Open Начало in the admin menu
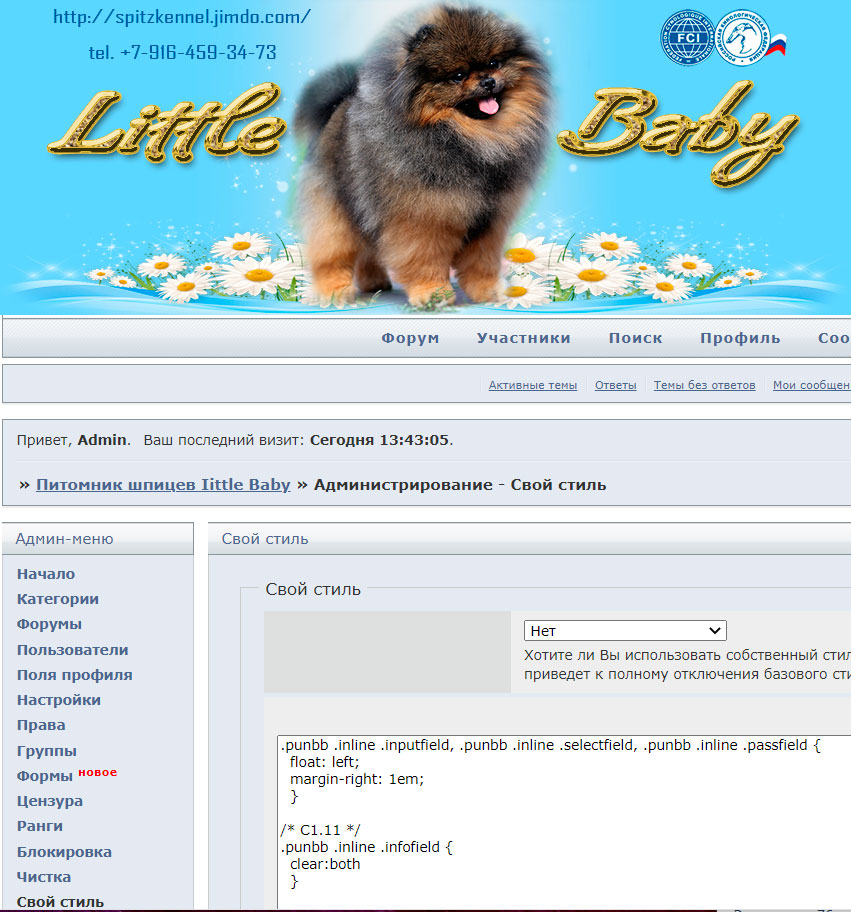851x912 pixels. coord(46,574)
